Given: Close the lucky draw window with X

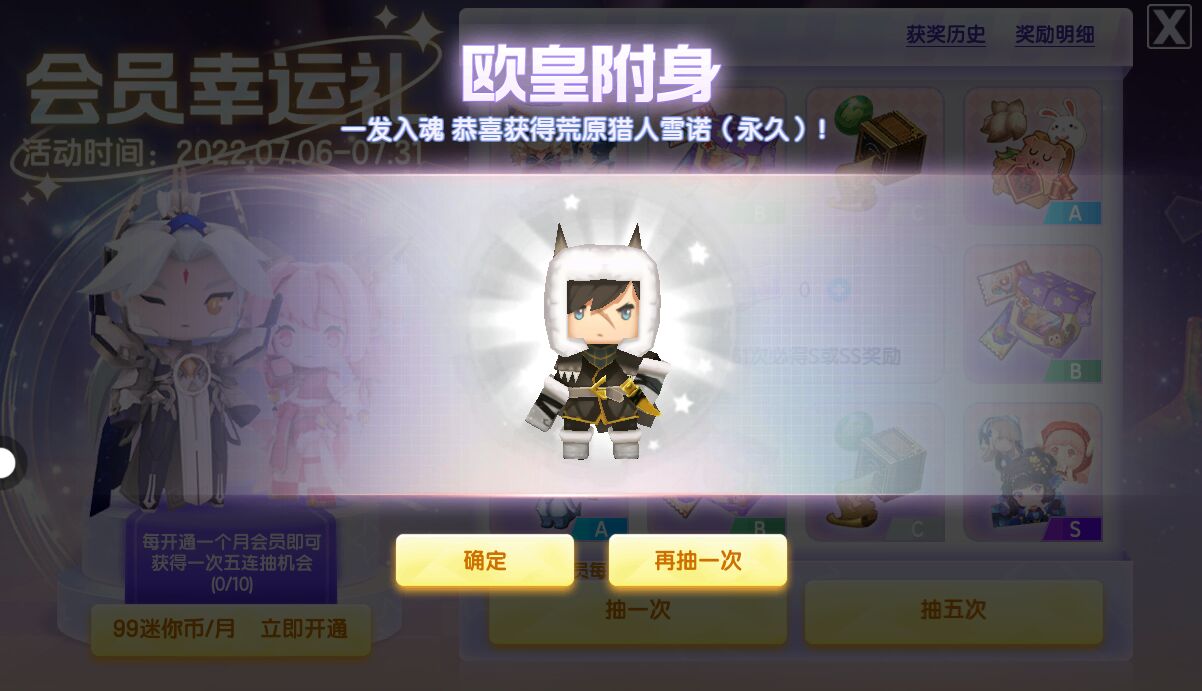Looking at the screenshot, I should click(1169, 27).
